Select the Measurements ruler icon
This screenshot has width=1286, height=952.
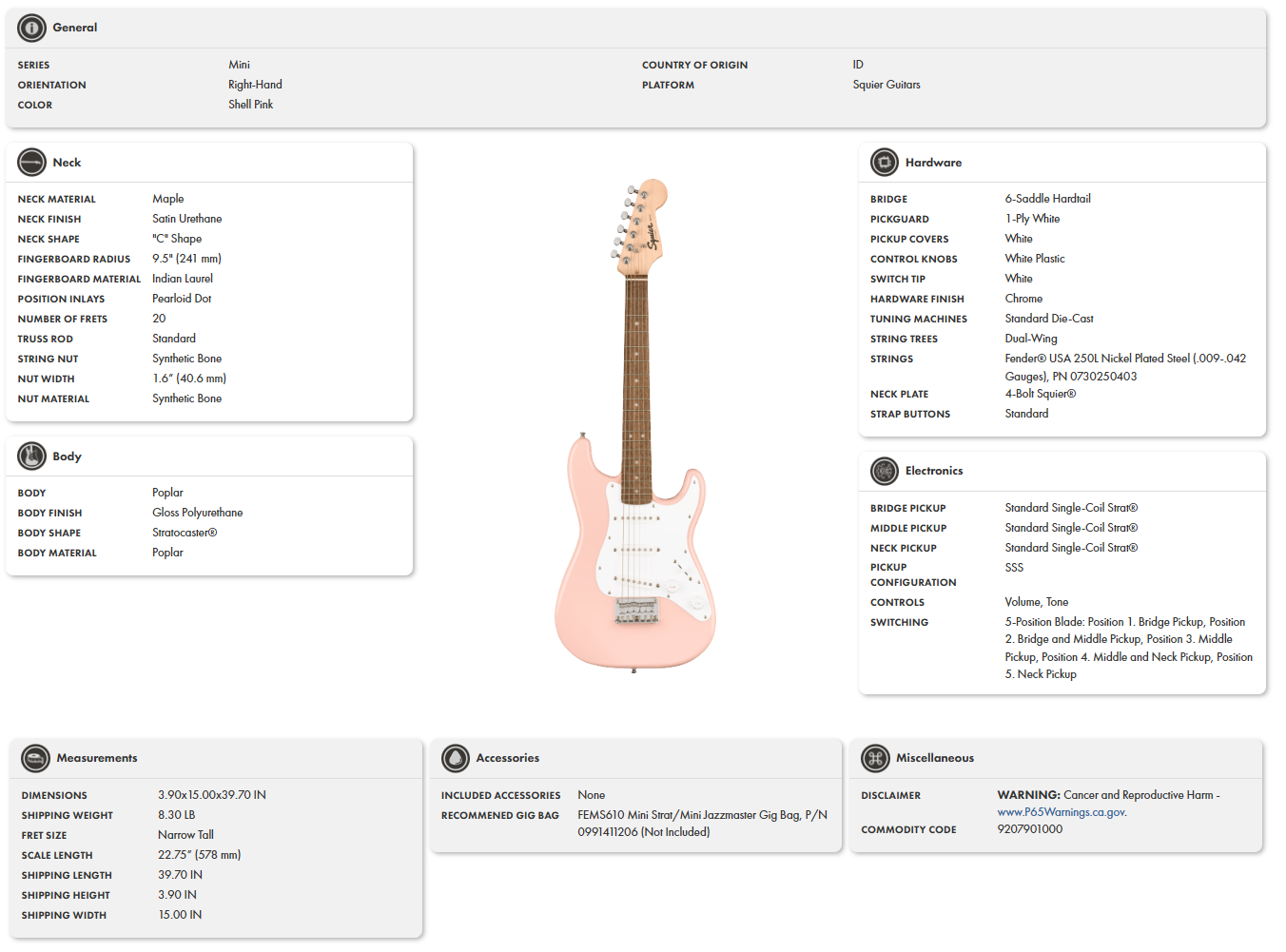coord(35,758)
